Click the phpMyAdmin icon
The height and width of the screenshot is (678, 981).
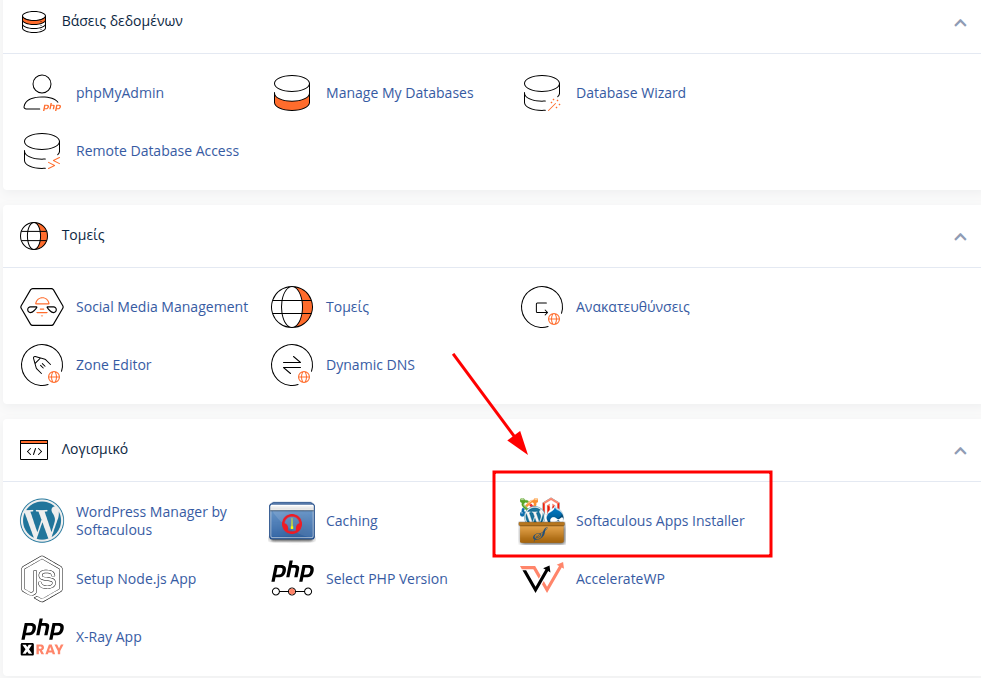pyautogui.click(x=42, y=93)
